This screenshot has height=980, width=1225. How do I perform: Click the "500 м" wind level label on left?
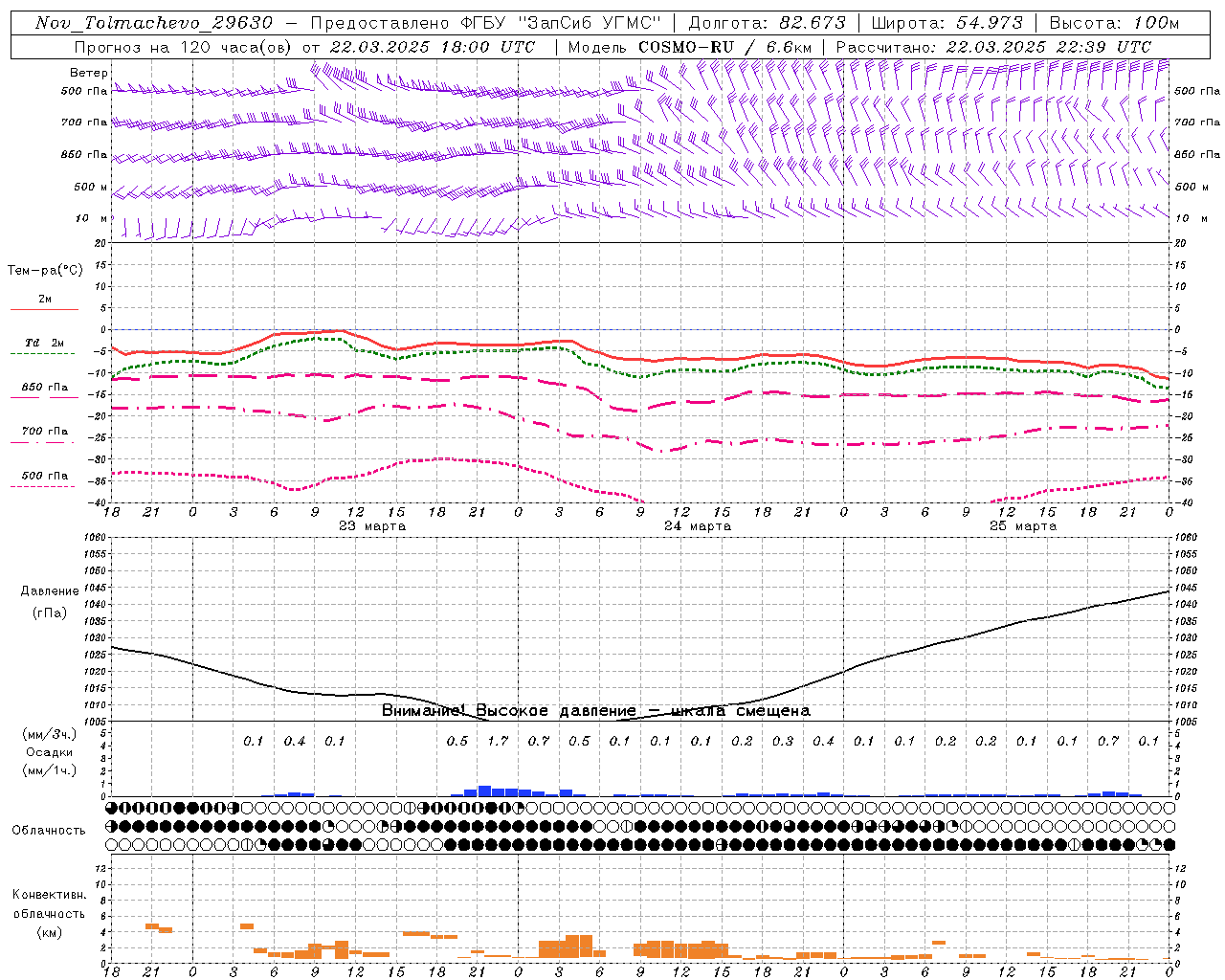point(91,187)
